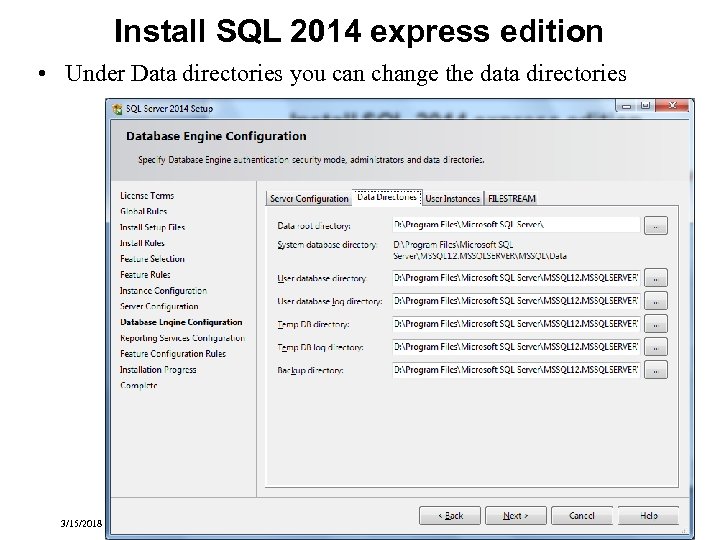
Task: Select Feature Rules step in sidebar
Action: click(x=145, y=275)
